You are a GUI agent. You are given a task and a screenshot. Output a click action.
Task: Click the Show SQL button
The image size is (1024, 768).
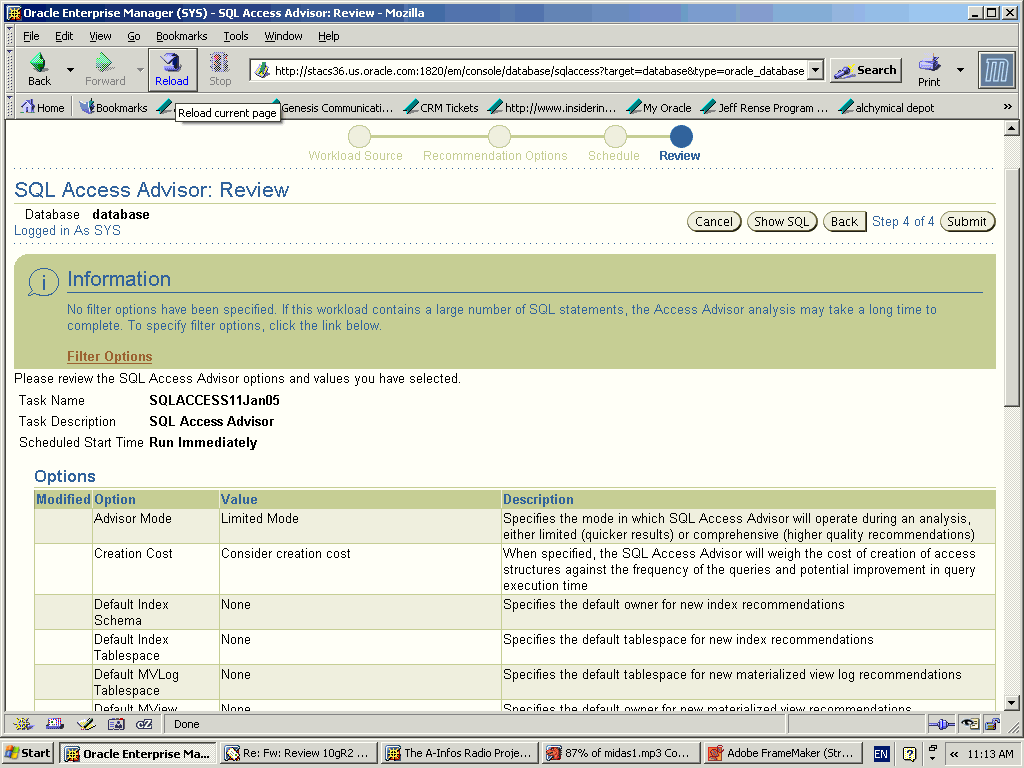click(782, 222)
